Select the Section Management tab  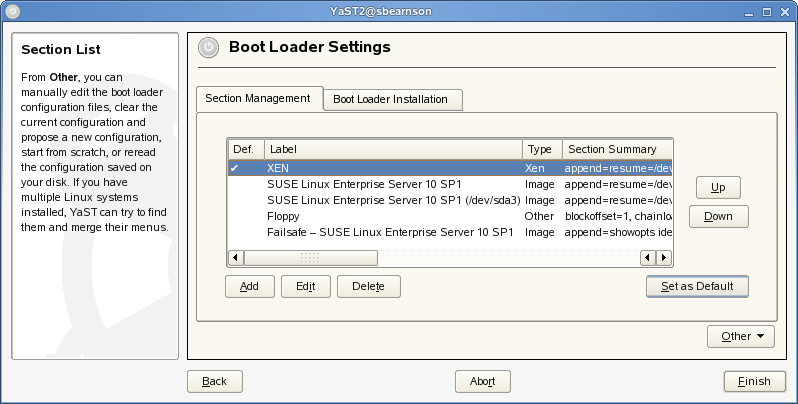click(259, 98)
